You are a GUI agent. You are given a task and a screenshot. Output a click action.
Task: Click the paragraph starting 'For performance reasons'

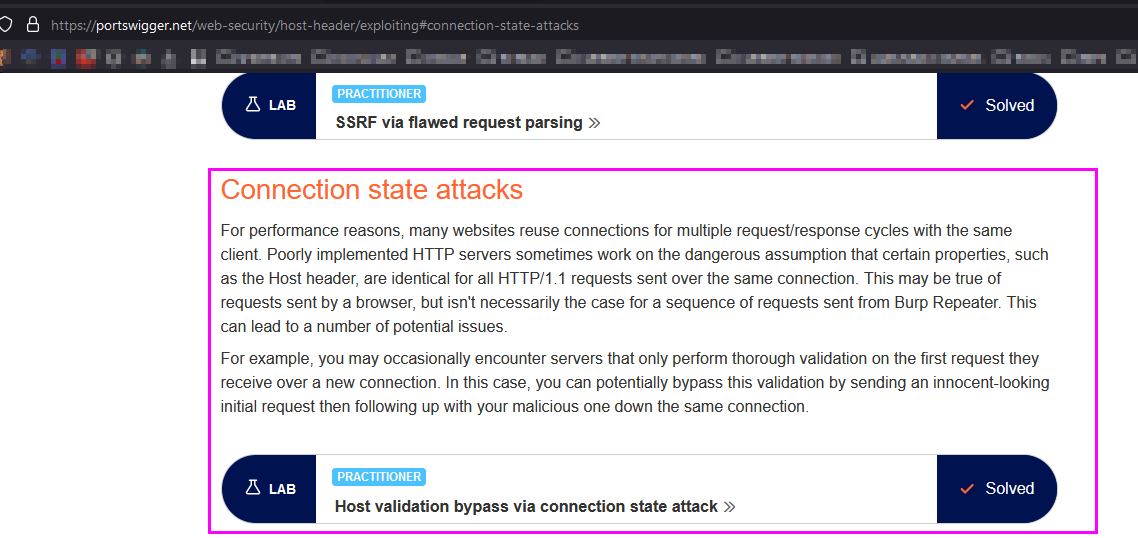click(x=635, y=279)
